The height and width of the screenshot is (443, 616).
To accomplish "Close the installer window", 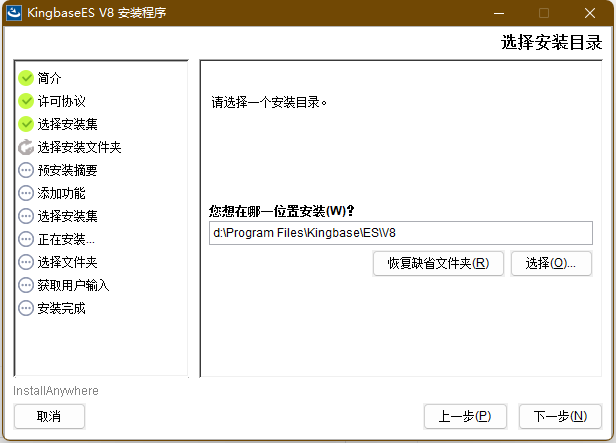I will pos(590,13).
